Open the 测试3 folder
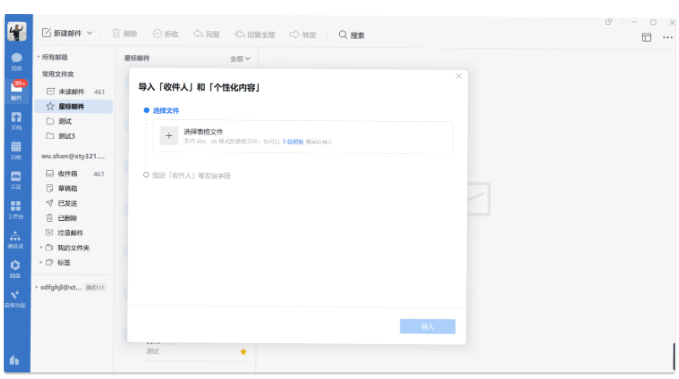The width and height of the screenshot is (679, 379). 74,136
